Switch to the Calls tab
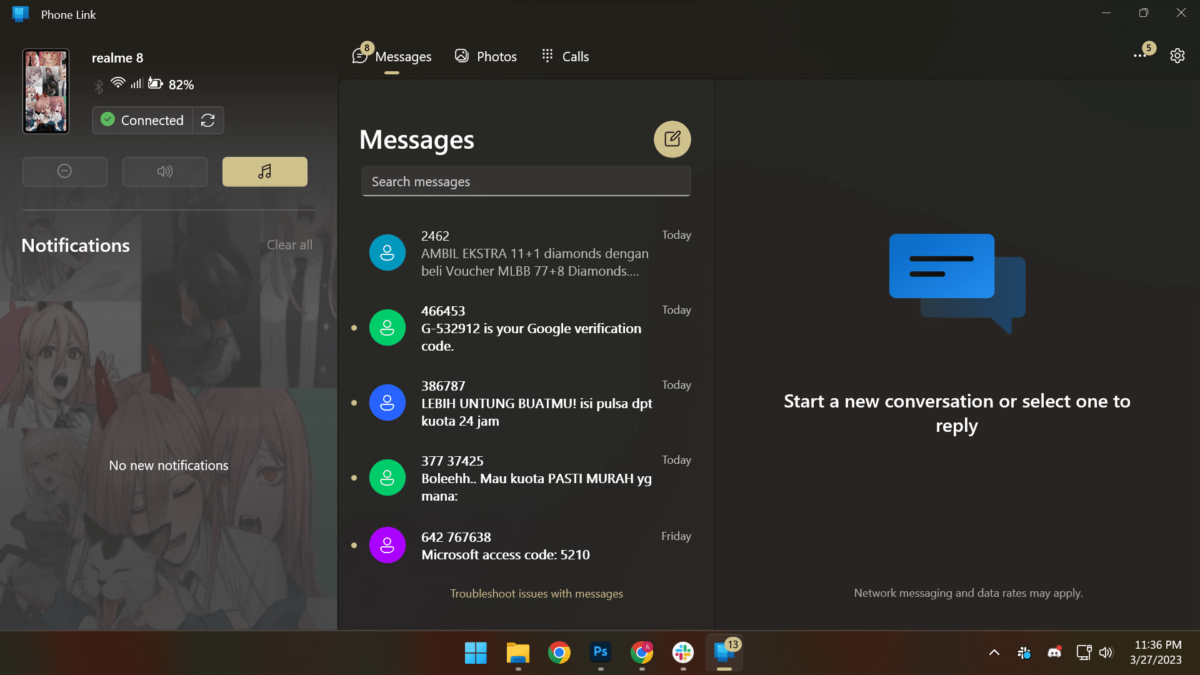The height and width of the screenshot is (675, 1200). click(565, 57)
